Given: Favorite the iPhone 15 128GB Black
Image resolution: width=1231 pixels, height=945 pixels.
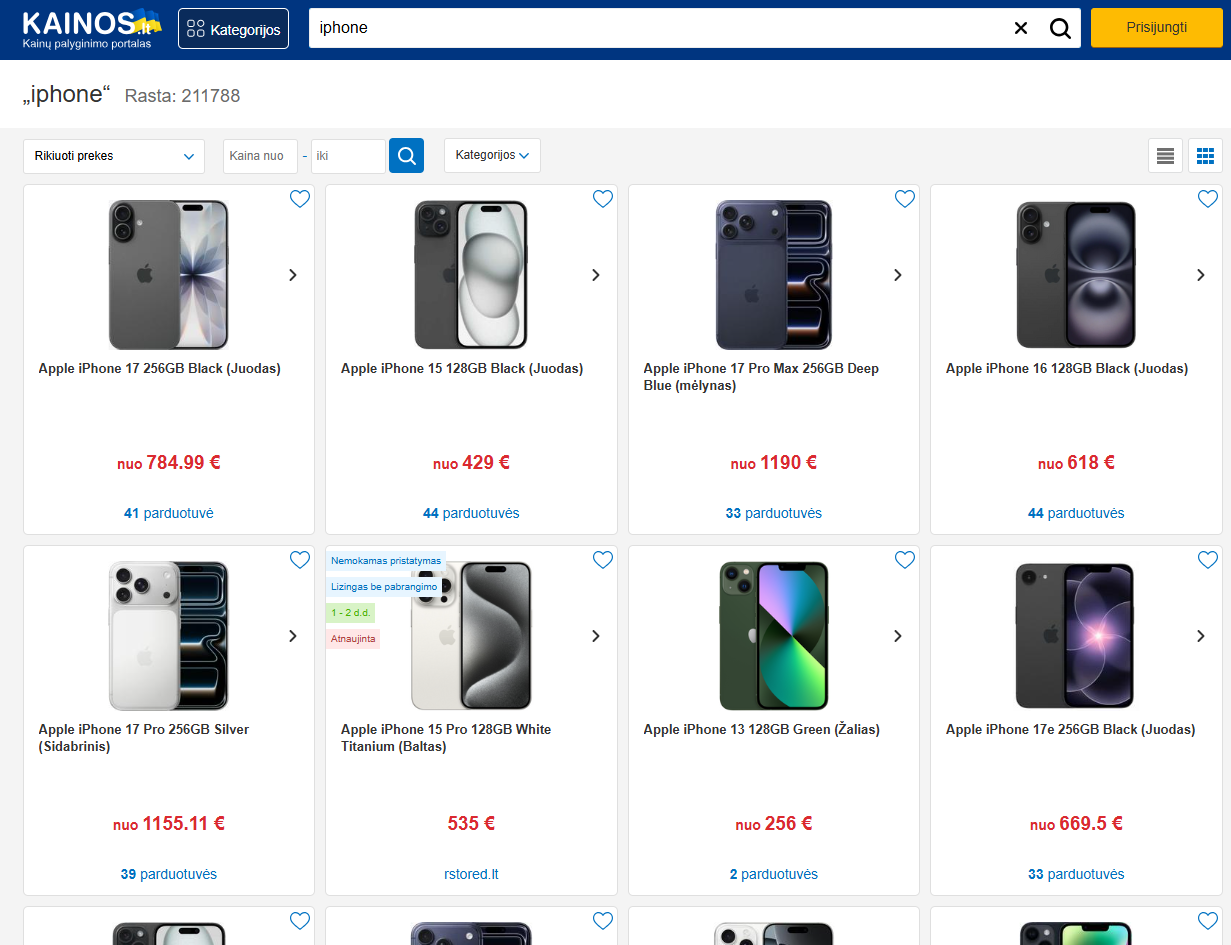Looking at the screenshot, I should coord(603,199).
